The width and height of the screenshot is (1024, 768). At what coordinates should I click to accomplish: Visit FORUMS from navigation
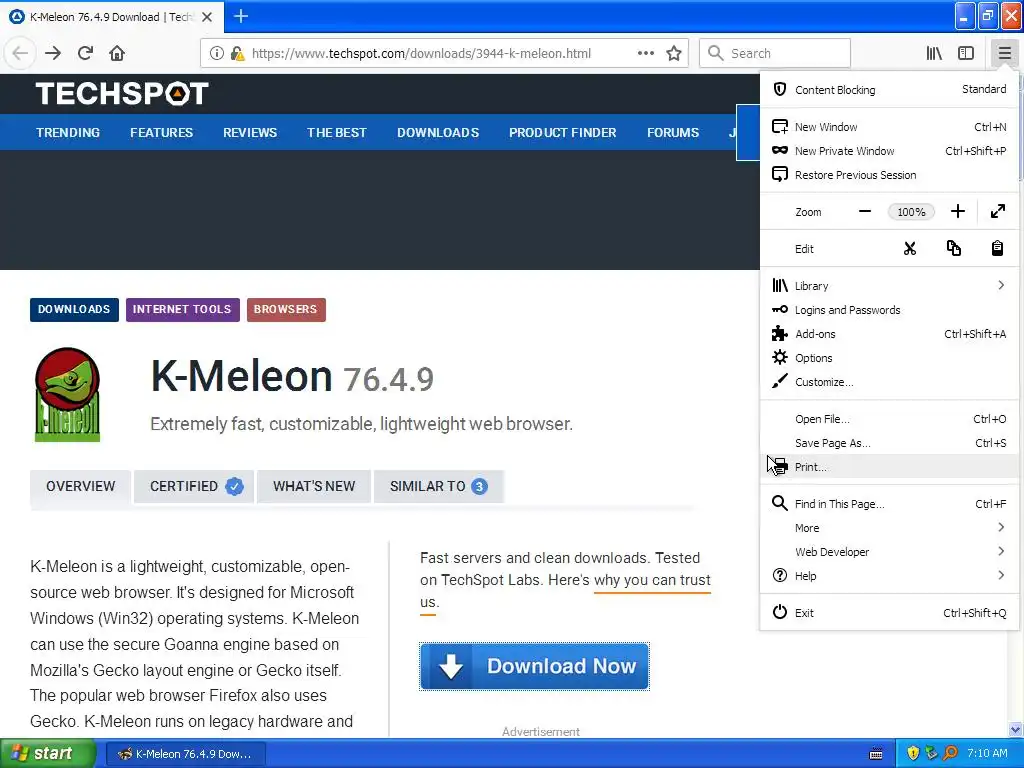[x=673, y=133]
